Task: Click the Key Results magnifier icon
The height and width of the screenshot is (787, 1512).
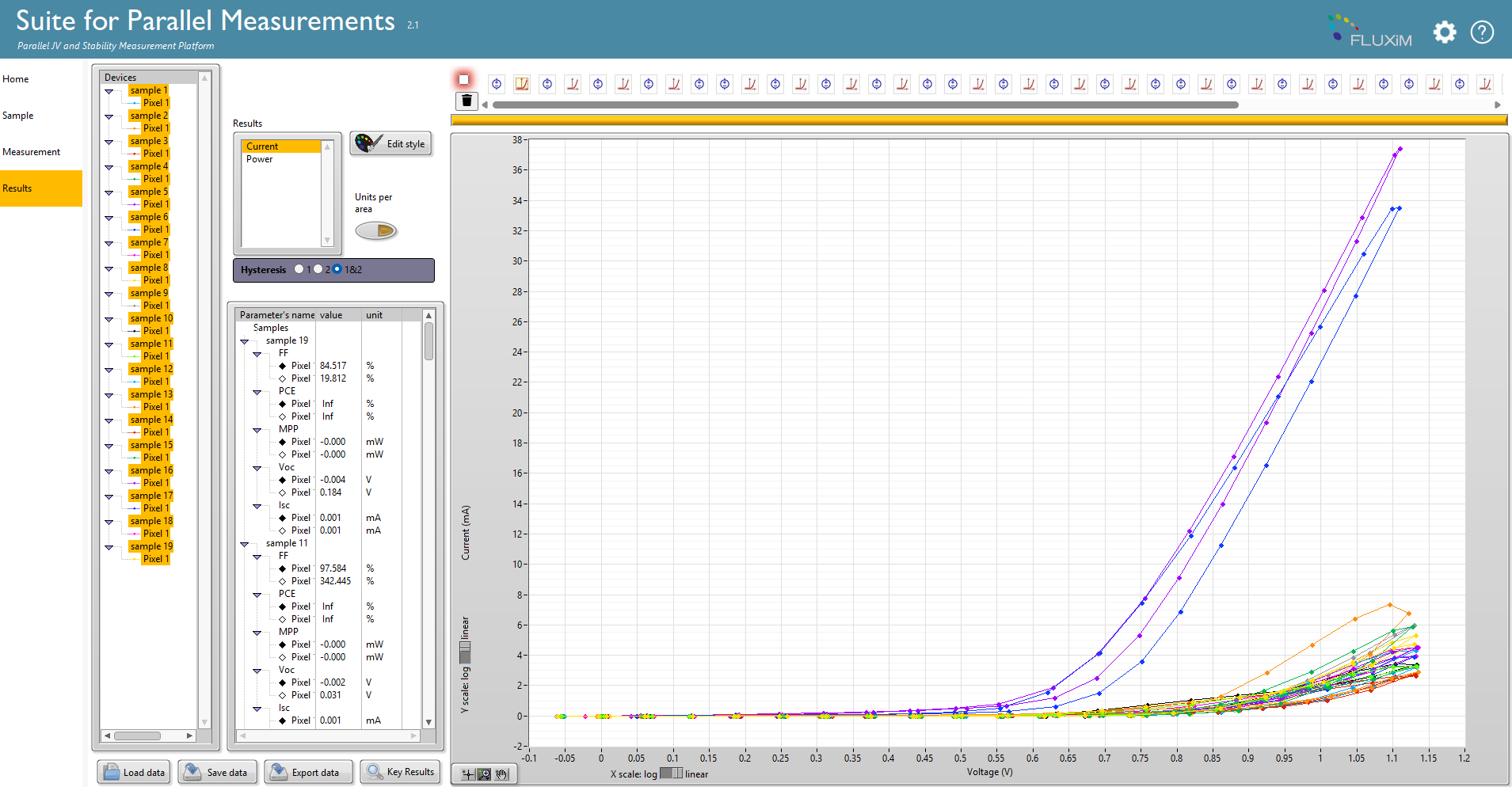Action: pos(375,772)
